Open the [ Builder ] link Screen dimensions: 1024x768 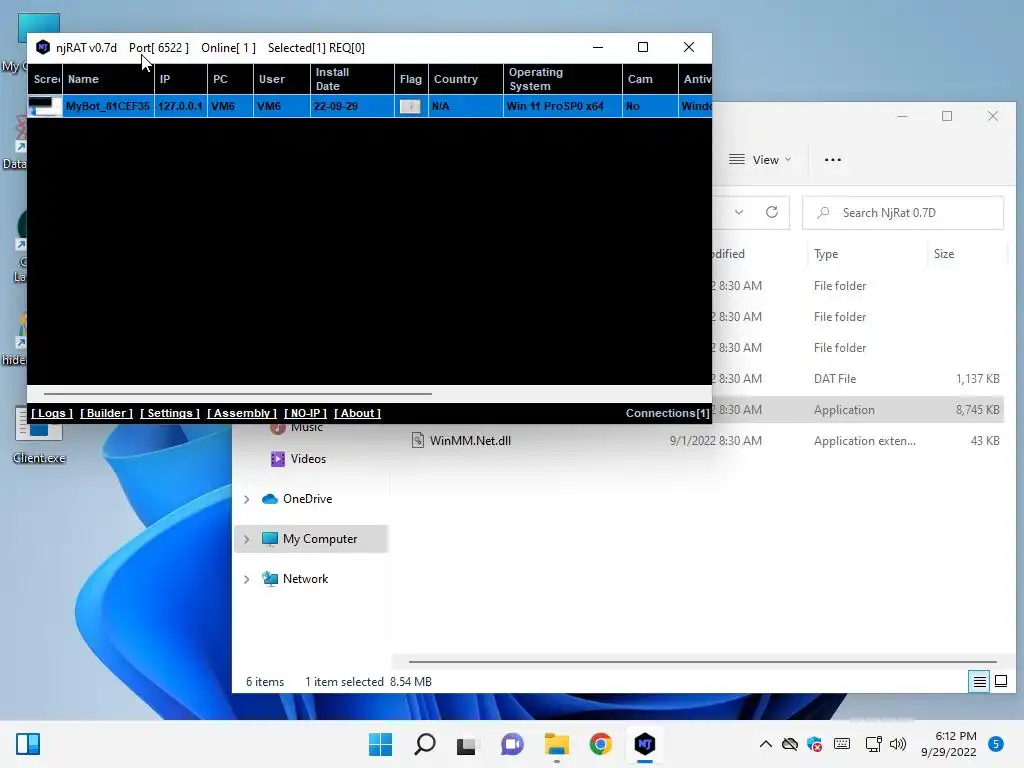point(106,413)
